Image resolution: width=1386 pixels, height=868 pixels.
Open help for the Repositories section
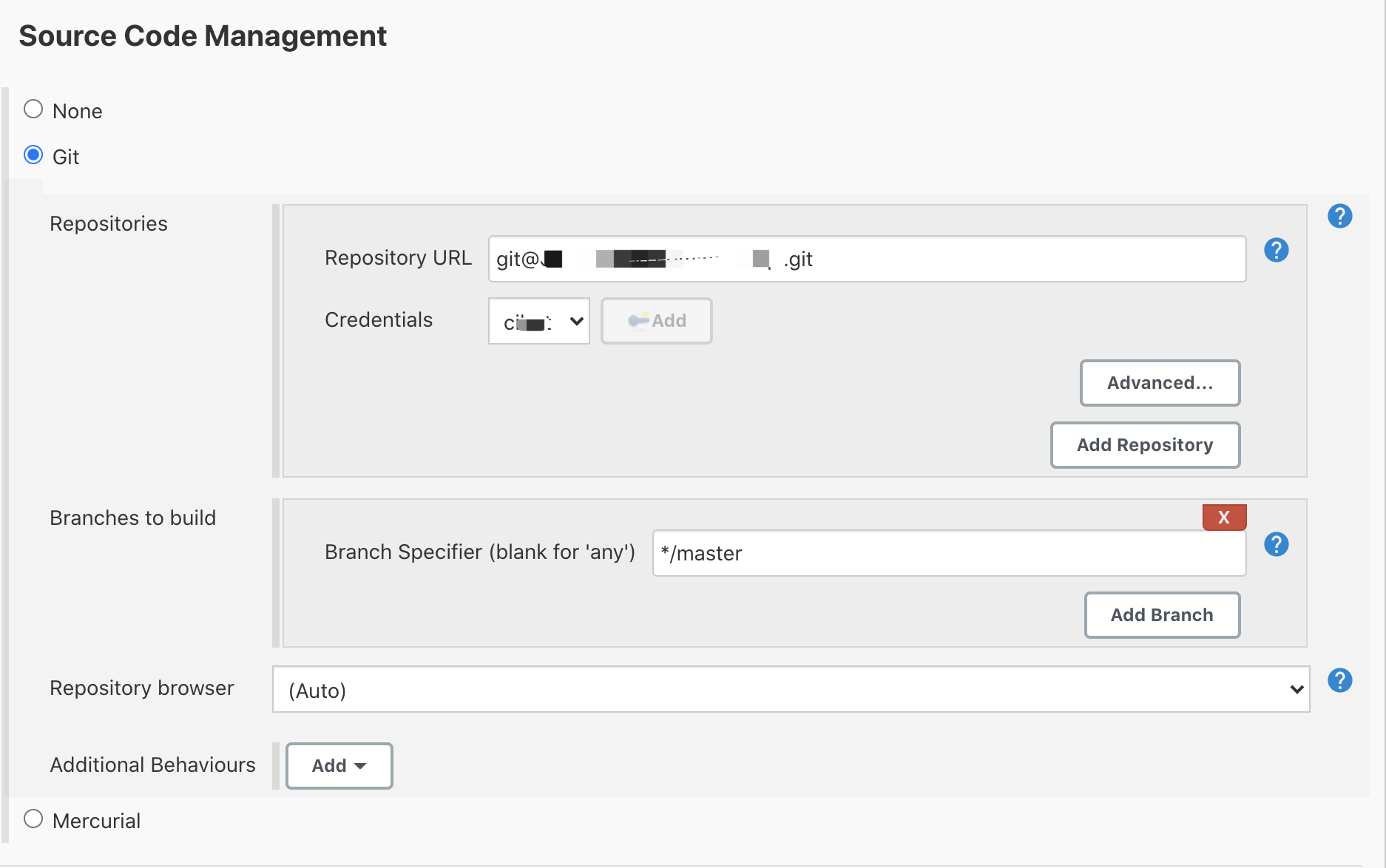coord(1339,216)
